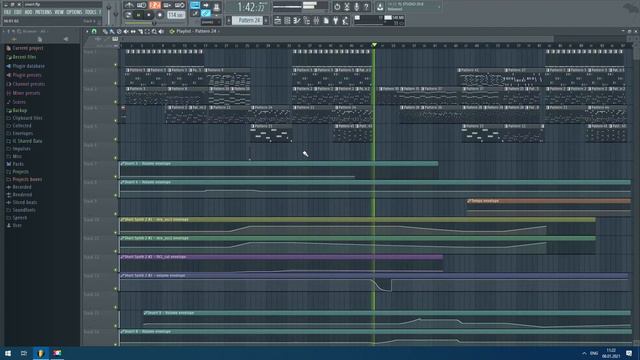Click the master pitch slider
This screenshot has height=360, width=640.
coord(116,14)
